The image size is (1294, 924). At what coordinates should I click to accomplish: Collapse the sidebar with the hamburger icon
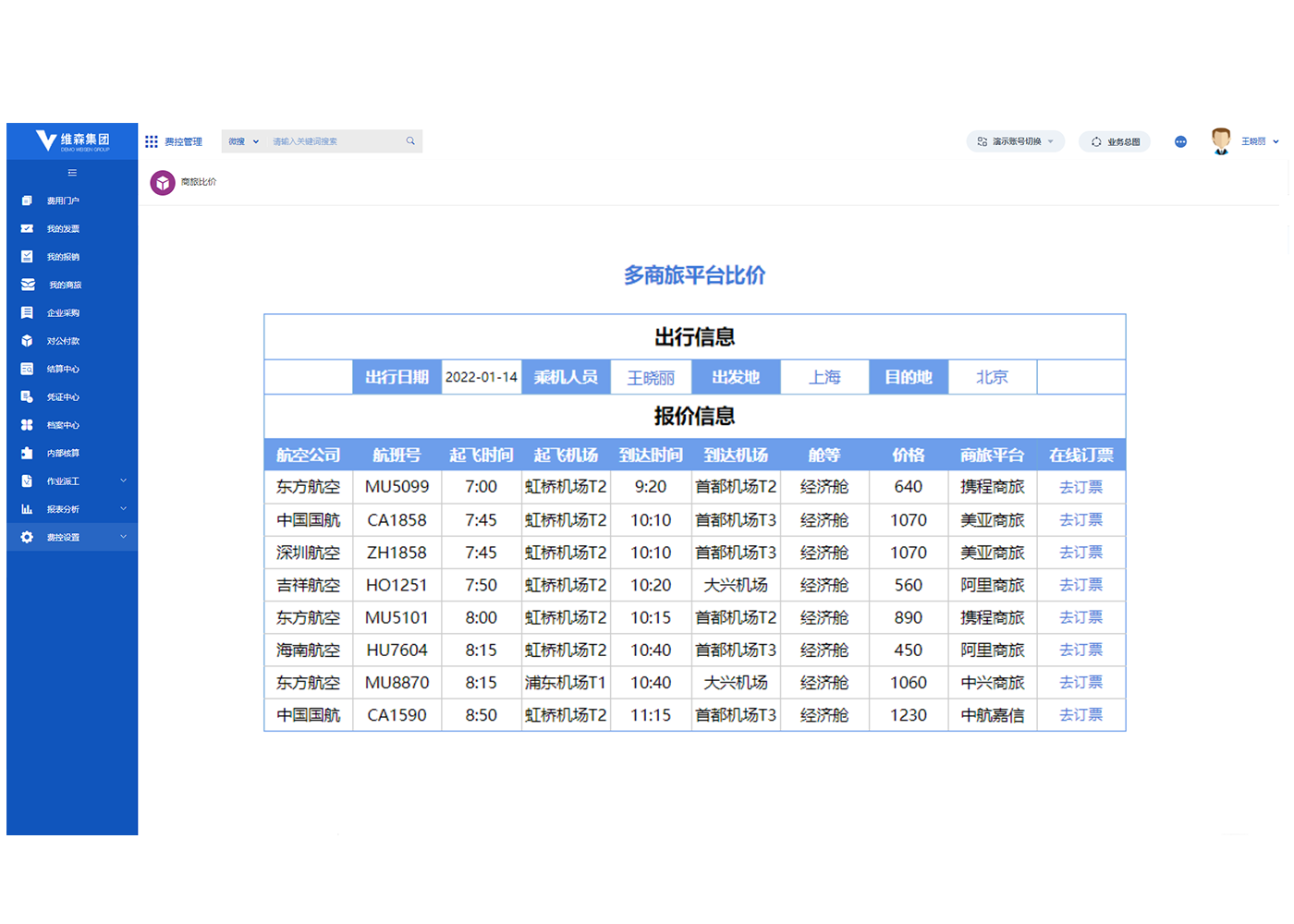click(72, 173)
